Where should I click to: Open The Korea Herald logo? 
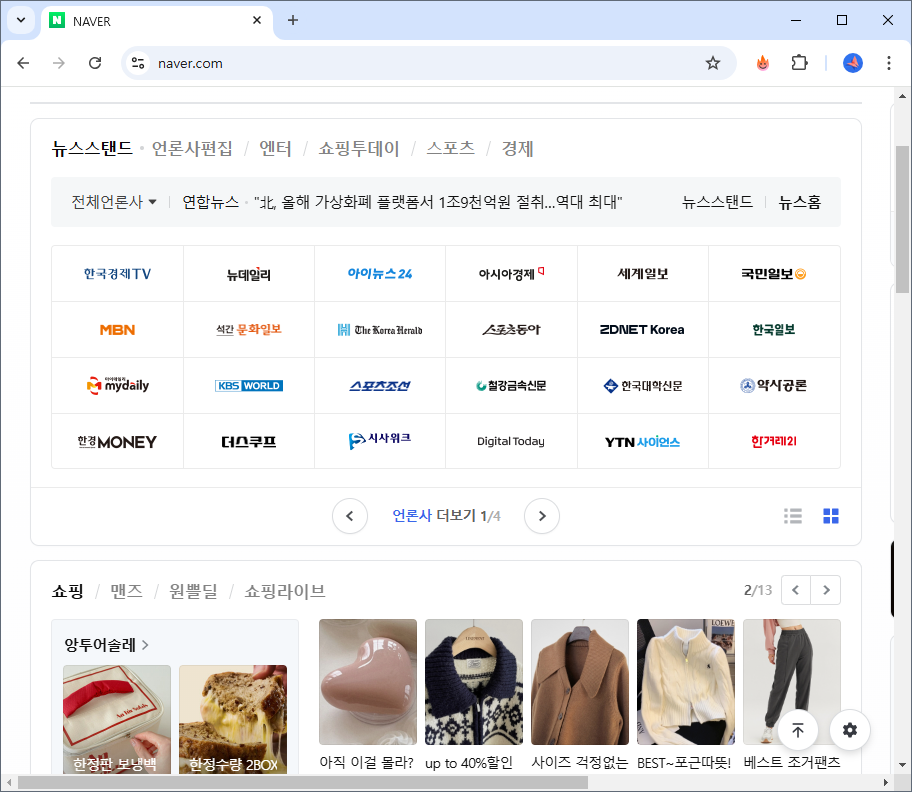(x=380, y=330)
